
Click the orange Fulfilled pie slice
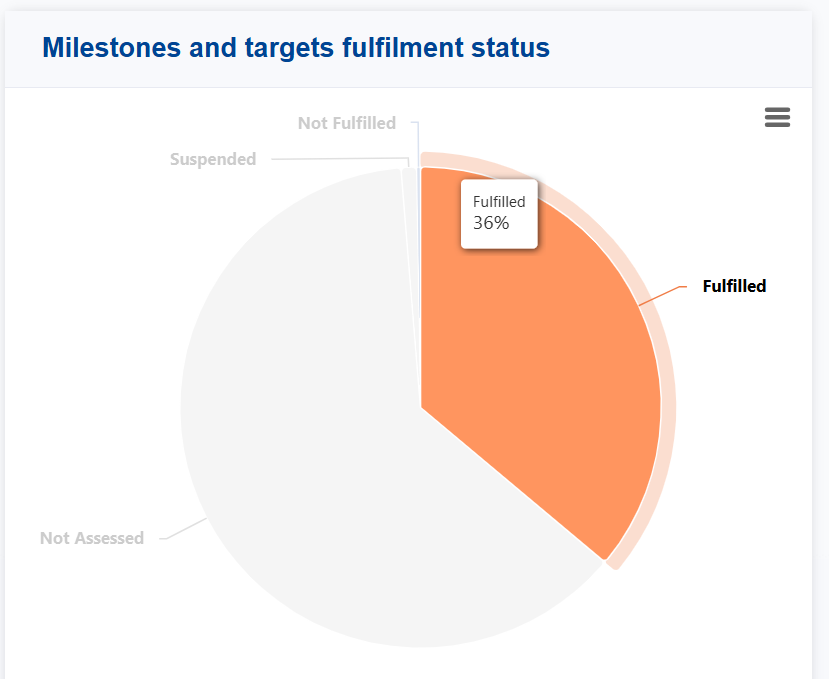pos(540,380)
